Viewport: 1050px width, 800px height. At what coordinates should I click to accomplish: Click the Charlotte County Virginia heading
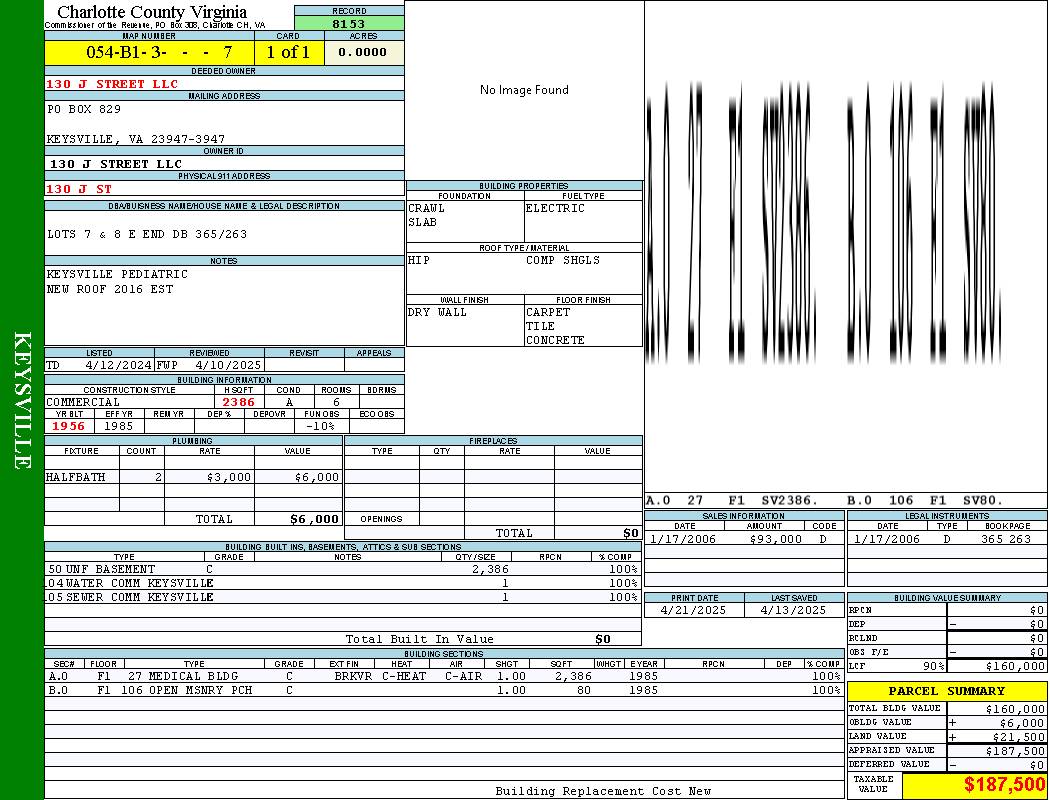[x=152, y=11]
